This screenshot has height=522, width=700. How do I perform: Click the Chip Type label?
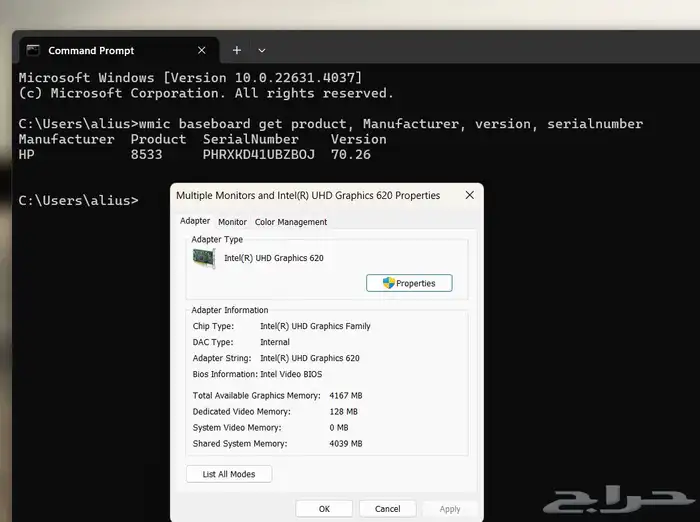(x=213, y=326)
